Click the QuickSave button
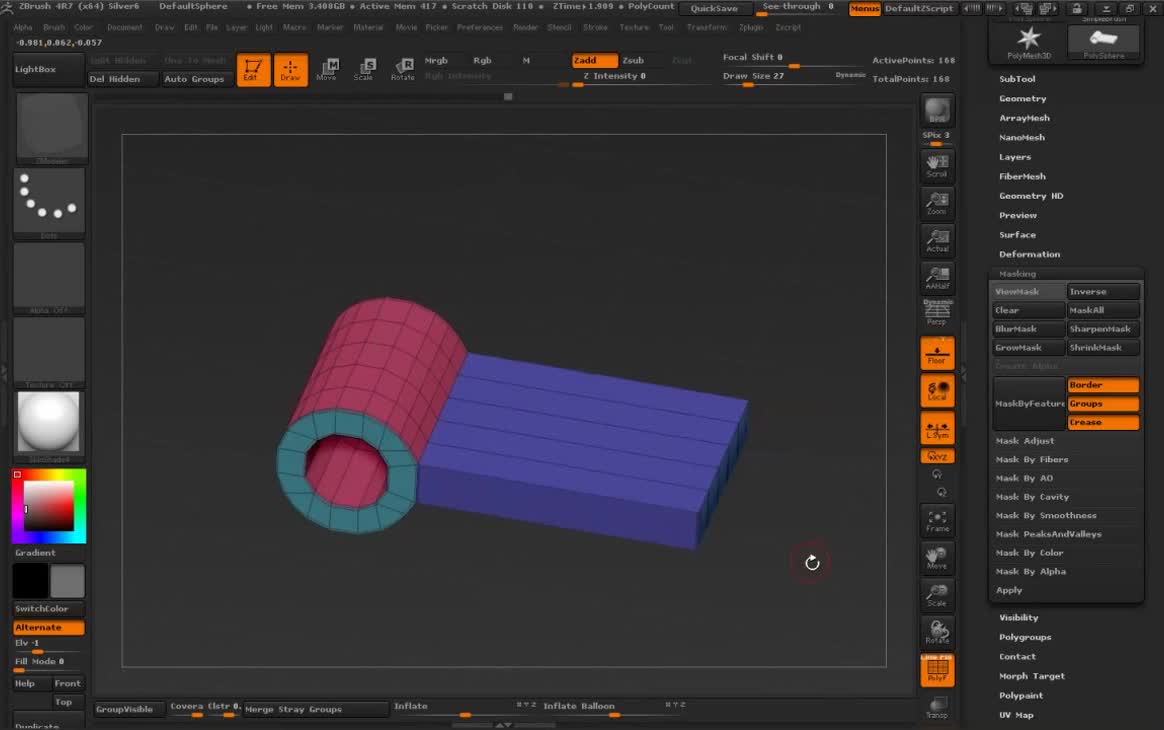The height and width of the screenshot is (730, 1164). point(714,9)
